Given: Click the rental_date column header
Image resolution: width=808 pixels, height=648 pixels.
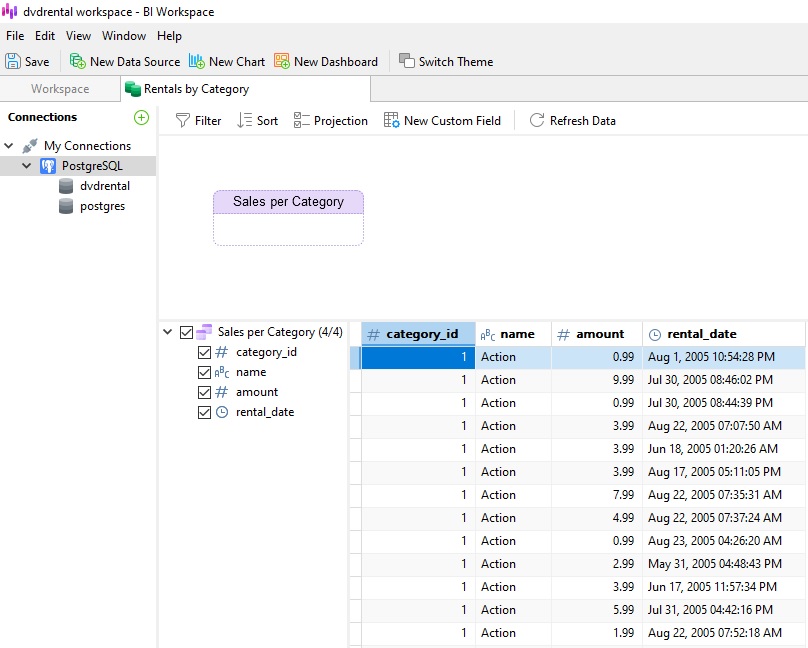Looking at the screenshot, I should coord(723,334).
